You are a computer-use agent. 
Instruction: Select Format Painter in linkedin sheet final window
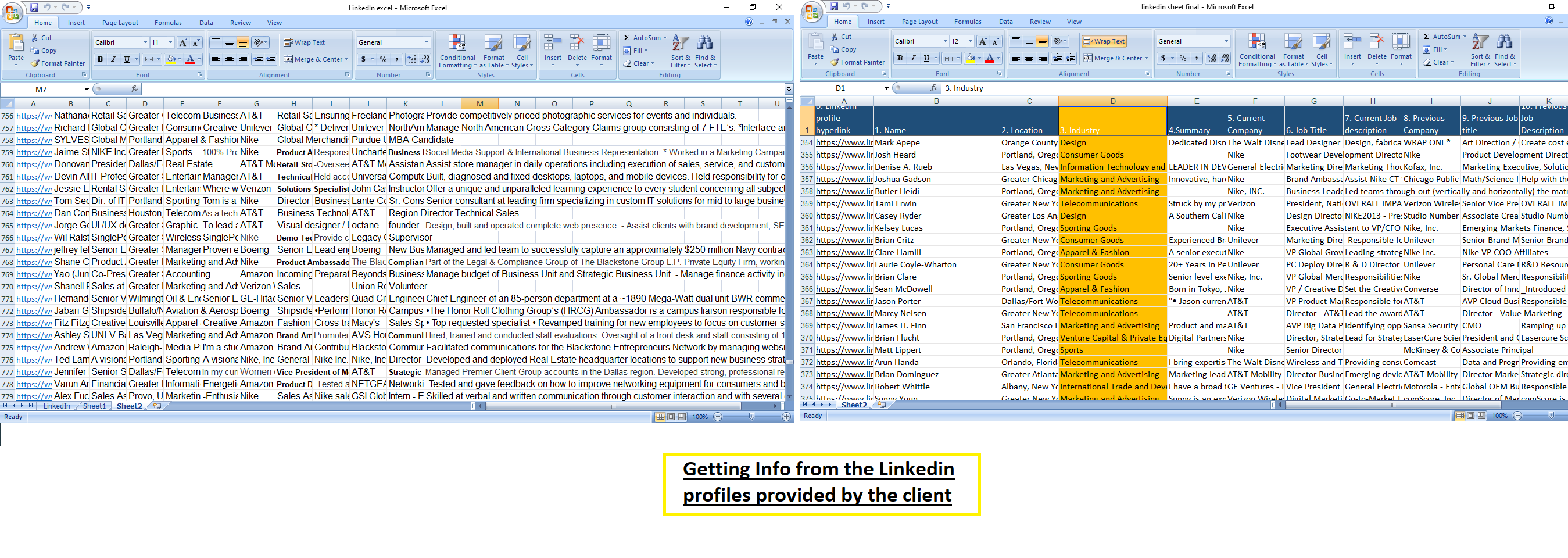(858, 62)
